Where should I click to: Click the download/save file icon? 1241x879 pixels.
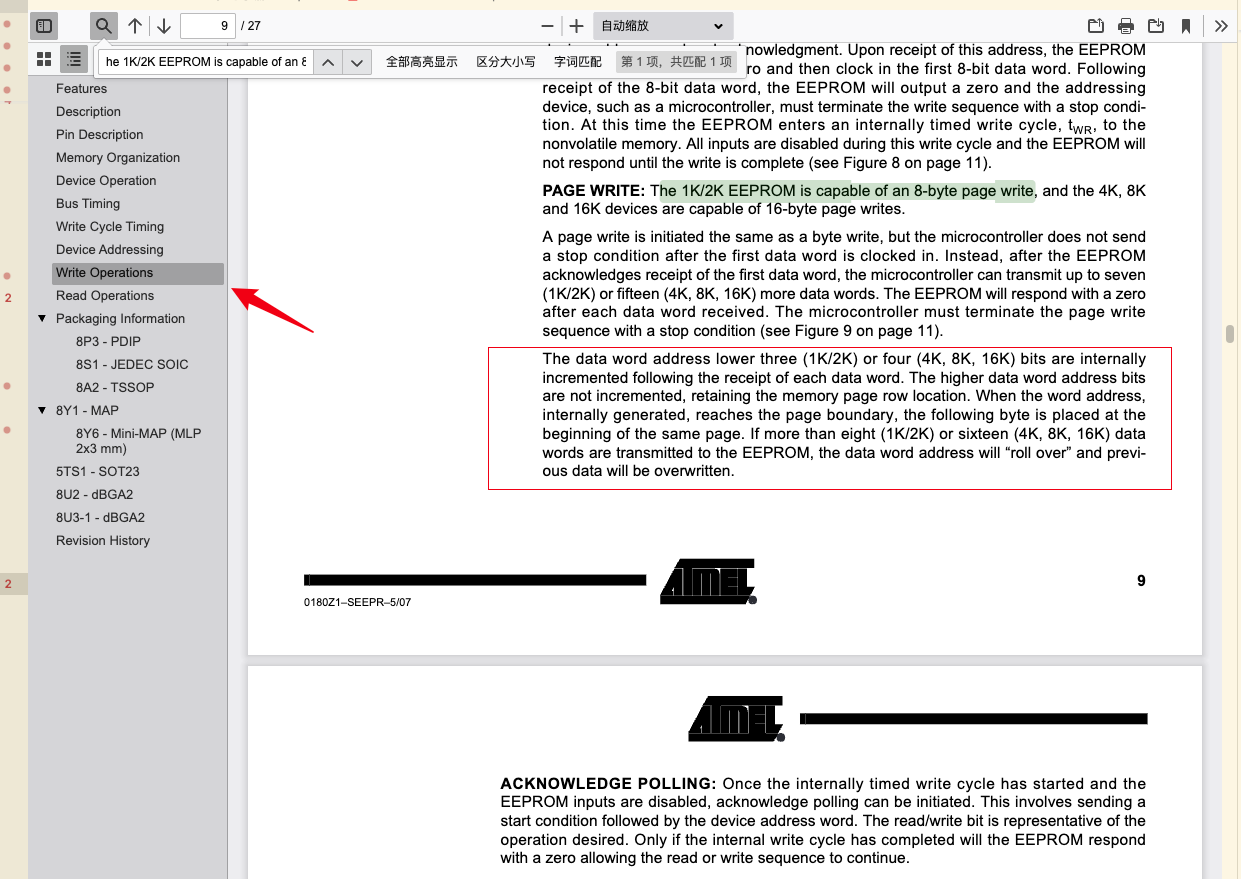point(1156,26)
